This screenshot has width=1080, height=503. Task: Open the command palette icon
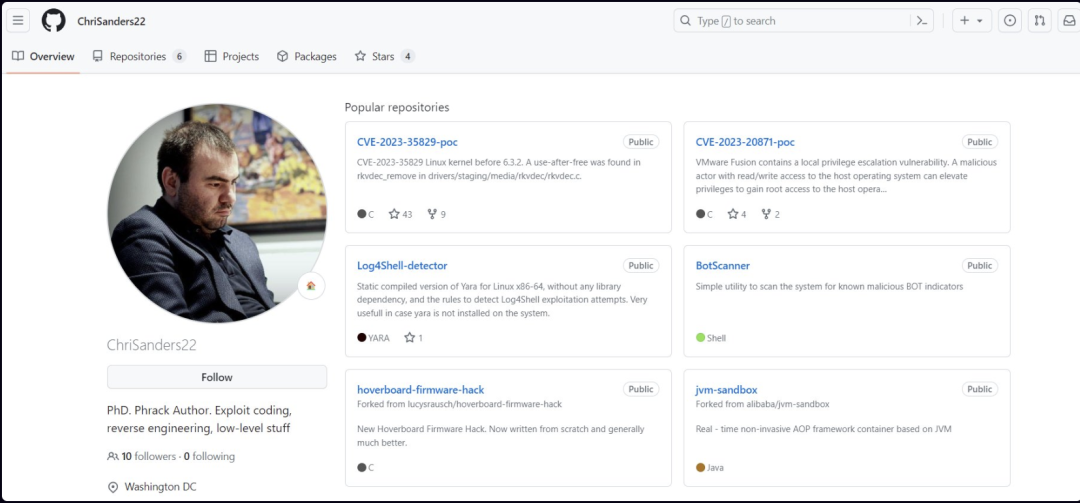[922, 21]
